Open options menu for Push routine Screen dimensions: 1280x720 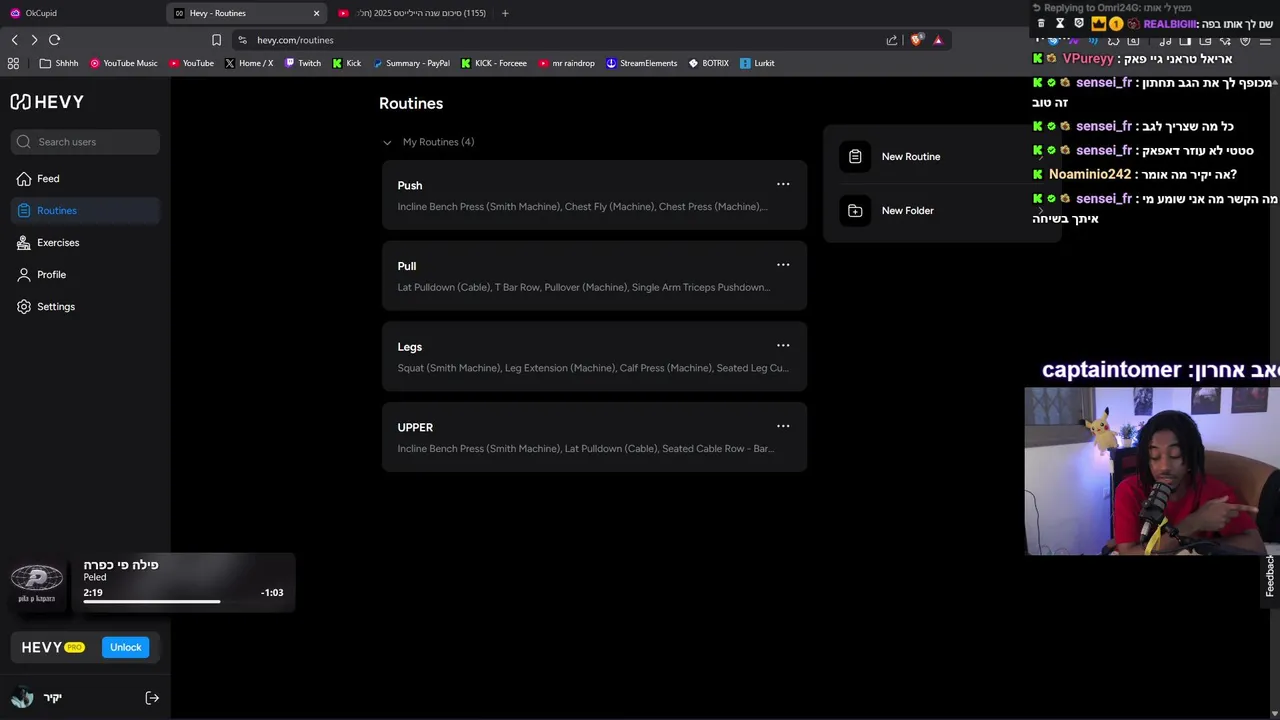coord(783,184)
